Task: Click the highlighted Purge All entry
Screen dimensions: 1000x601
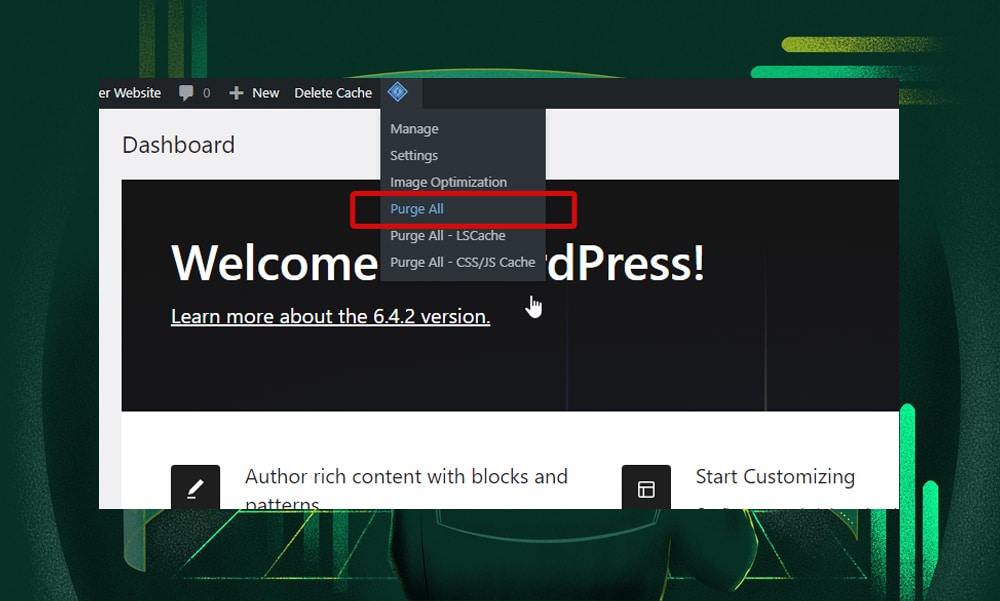Action: click(x=417, y=209)
